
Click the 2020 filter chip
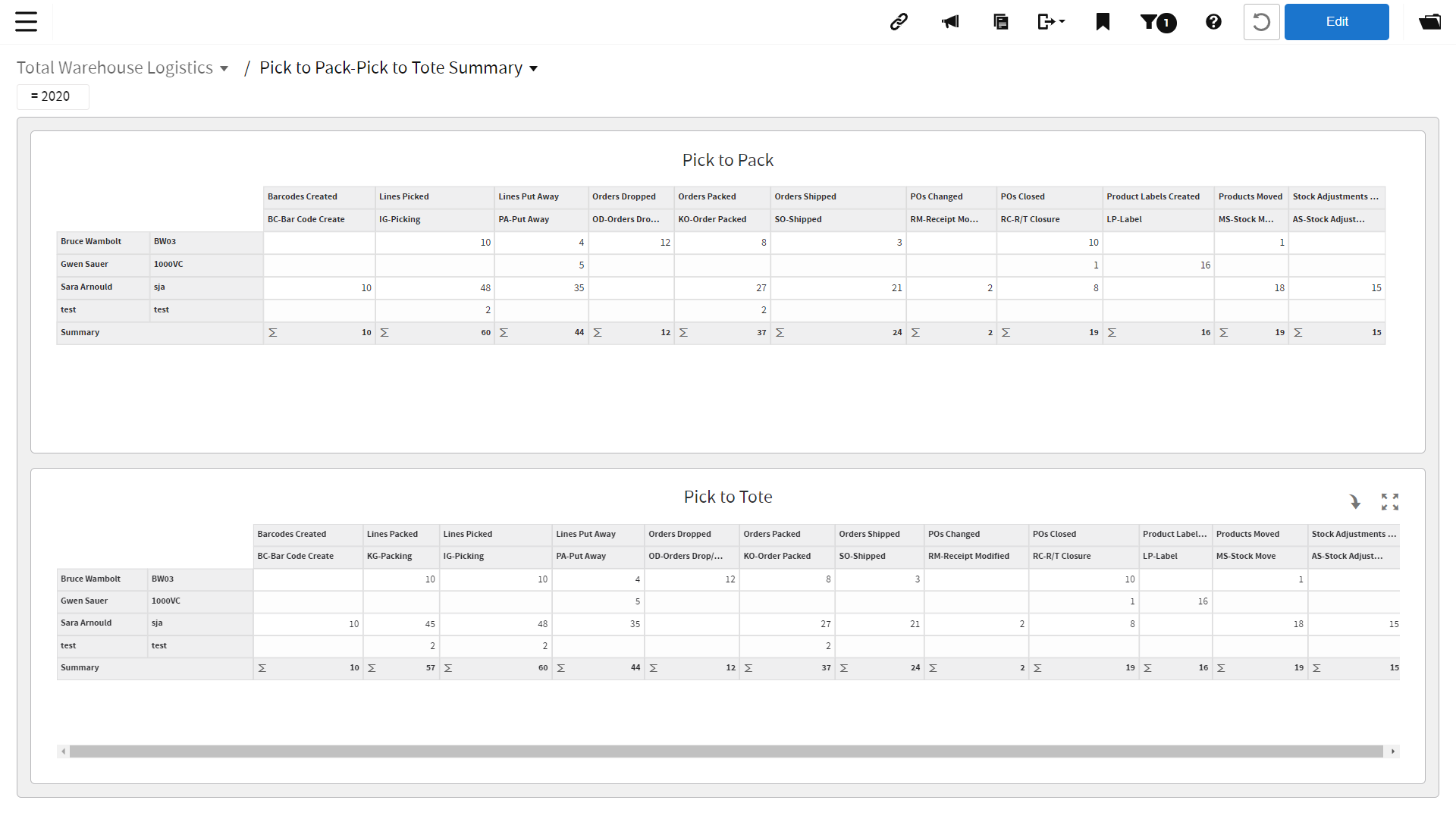pyautogui.click(x=52, y=96)
